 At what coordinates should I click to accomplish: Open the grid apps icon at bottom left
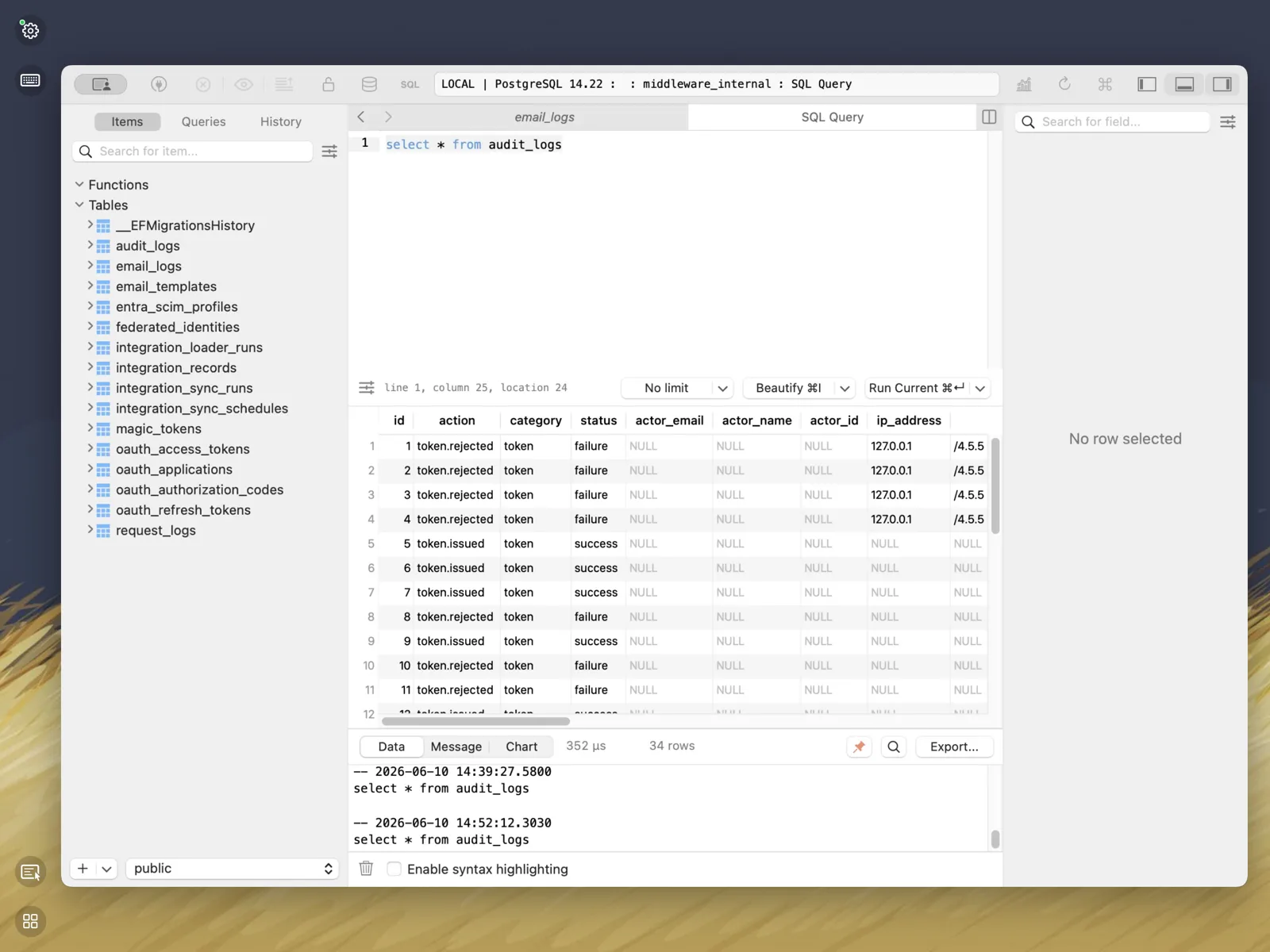pyautogui.click(x=30, y=921)
